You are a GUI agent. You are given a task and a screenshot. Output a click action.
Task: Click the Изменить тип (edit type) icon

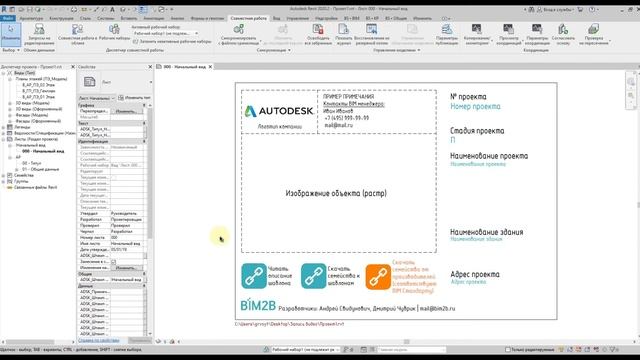point(121,98)
